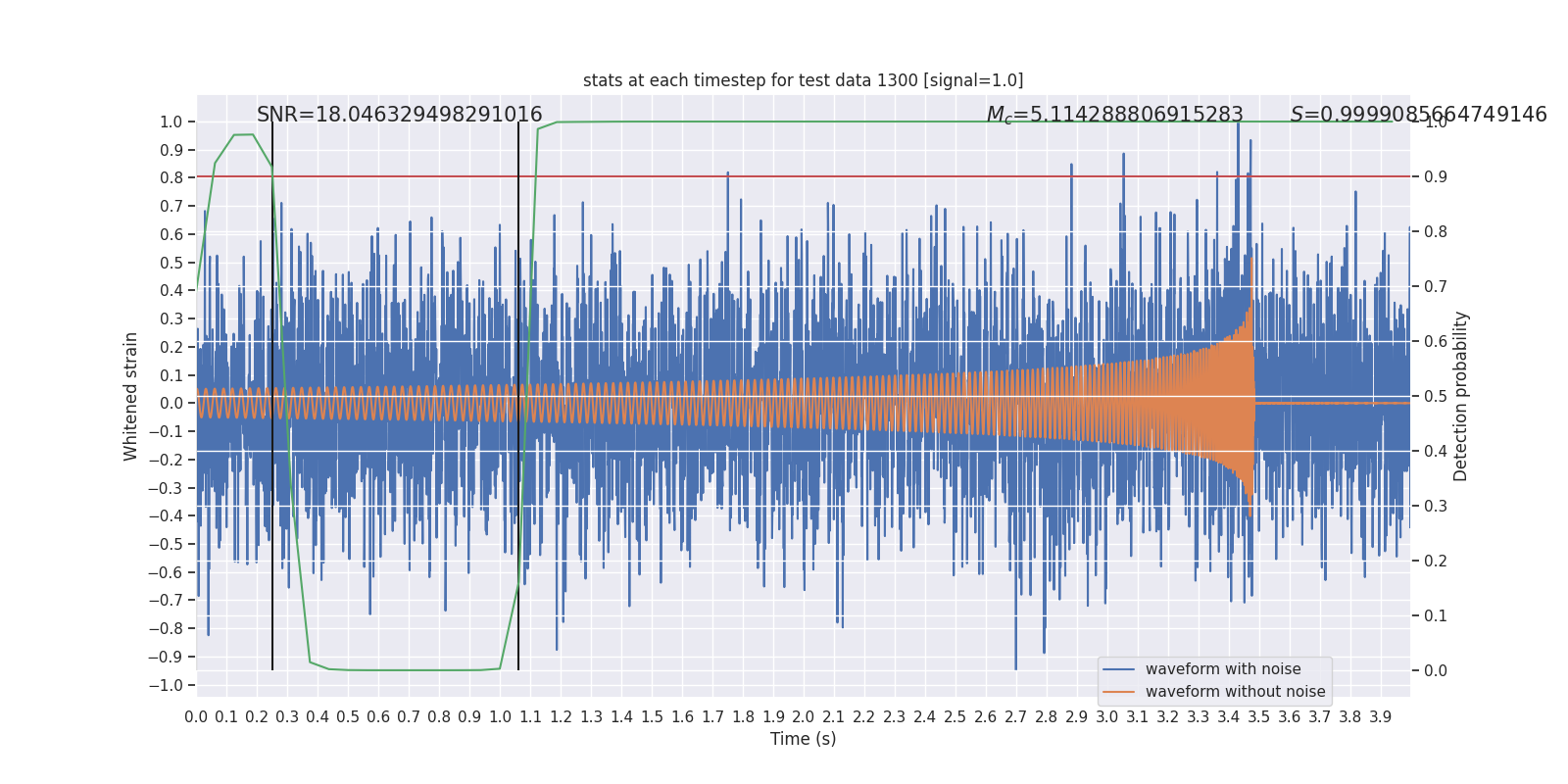Click the "Detection probability" right axis label
This screenshot has width=1568, height=784.
(1461, 396)
